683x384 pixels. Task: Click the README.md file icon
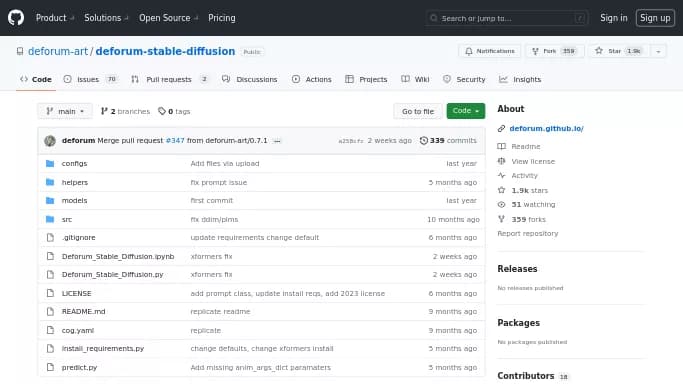(50, 311)
